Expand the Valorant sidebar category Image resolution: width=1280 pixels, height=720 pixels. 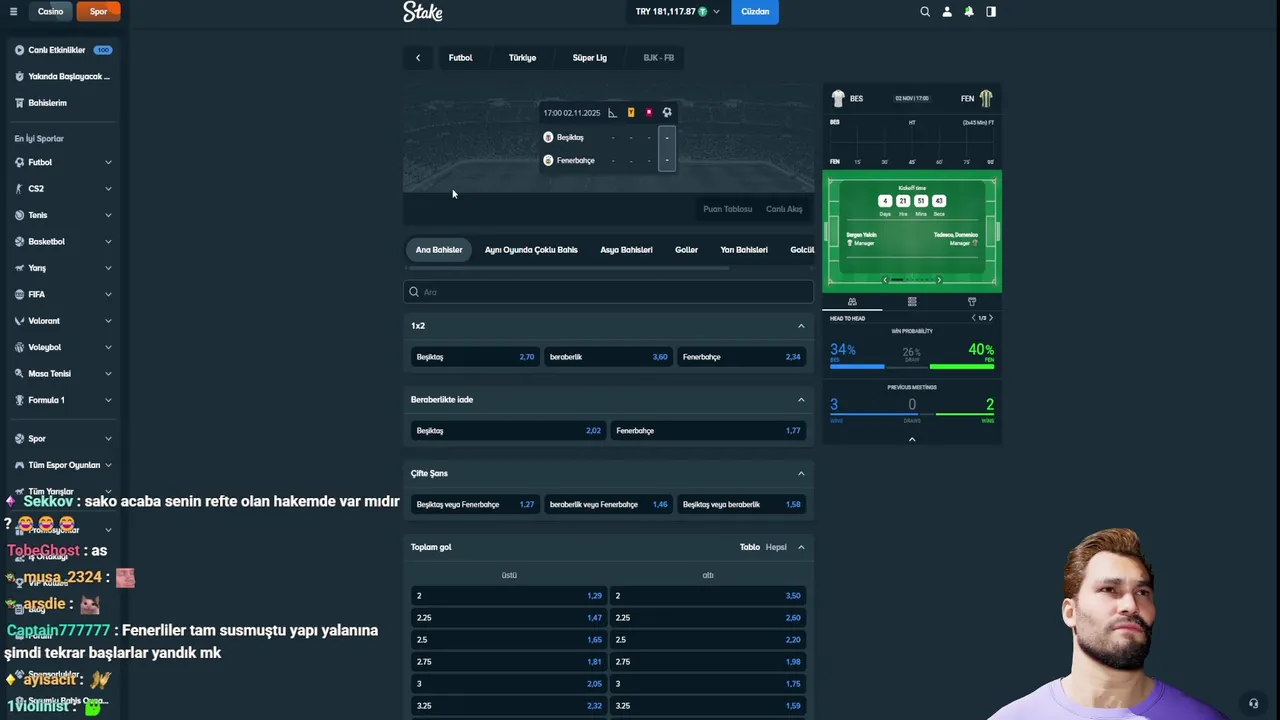[108, 321]
